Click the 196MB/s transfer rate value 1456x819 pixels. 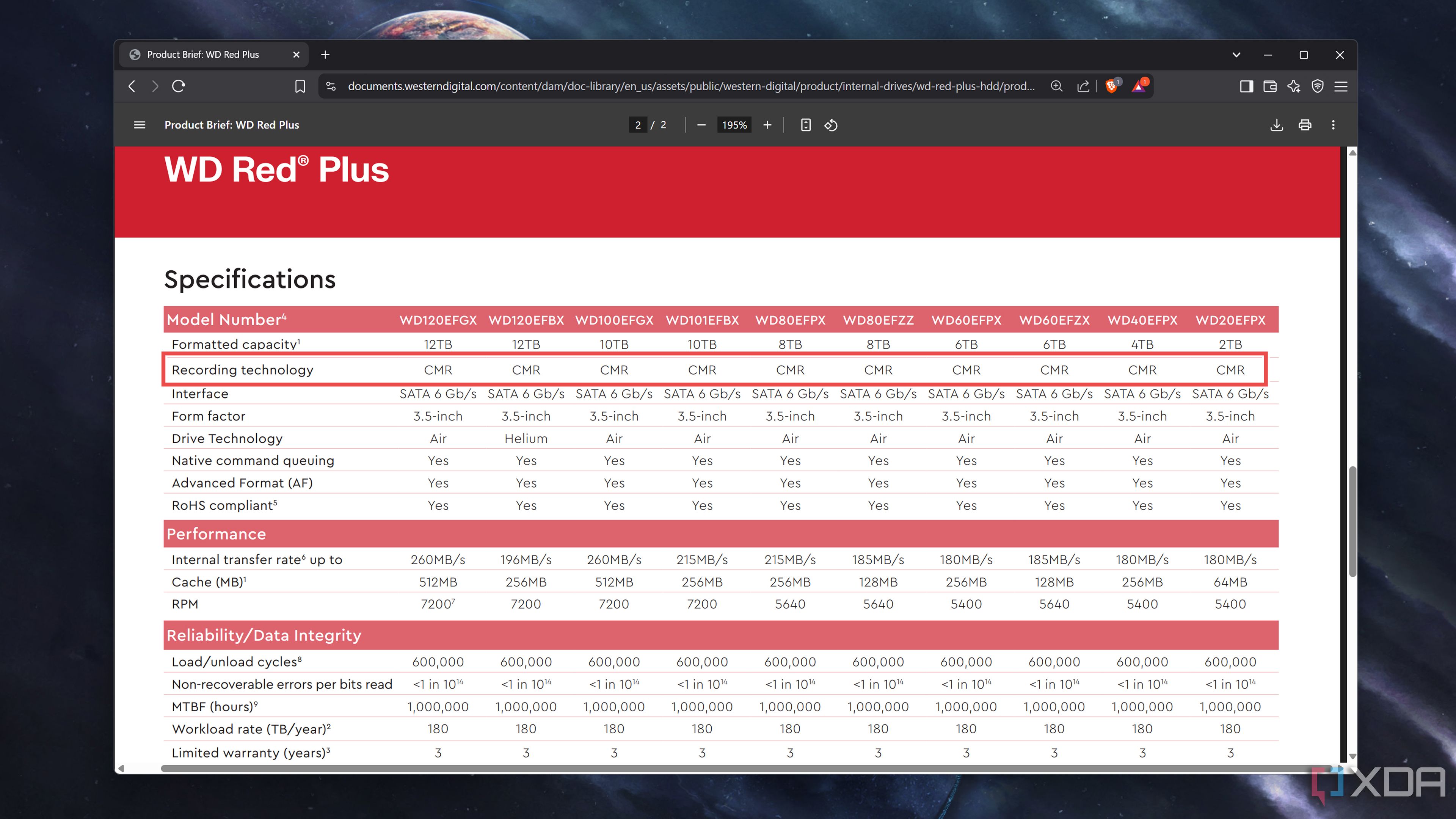tap(526, 560)
